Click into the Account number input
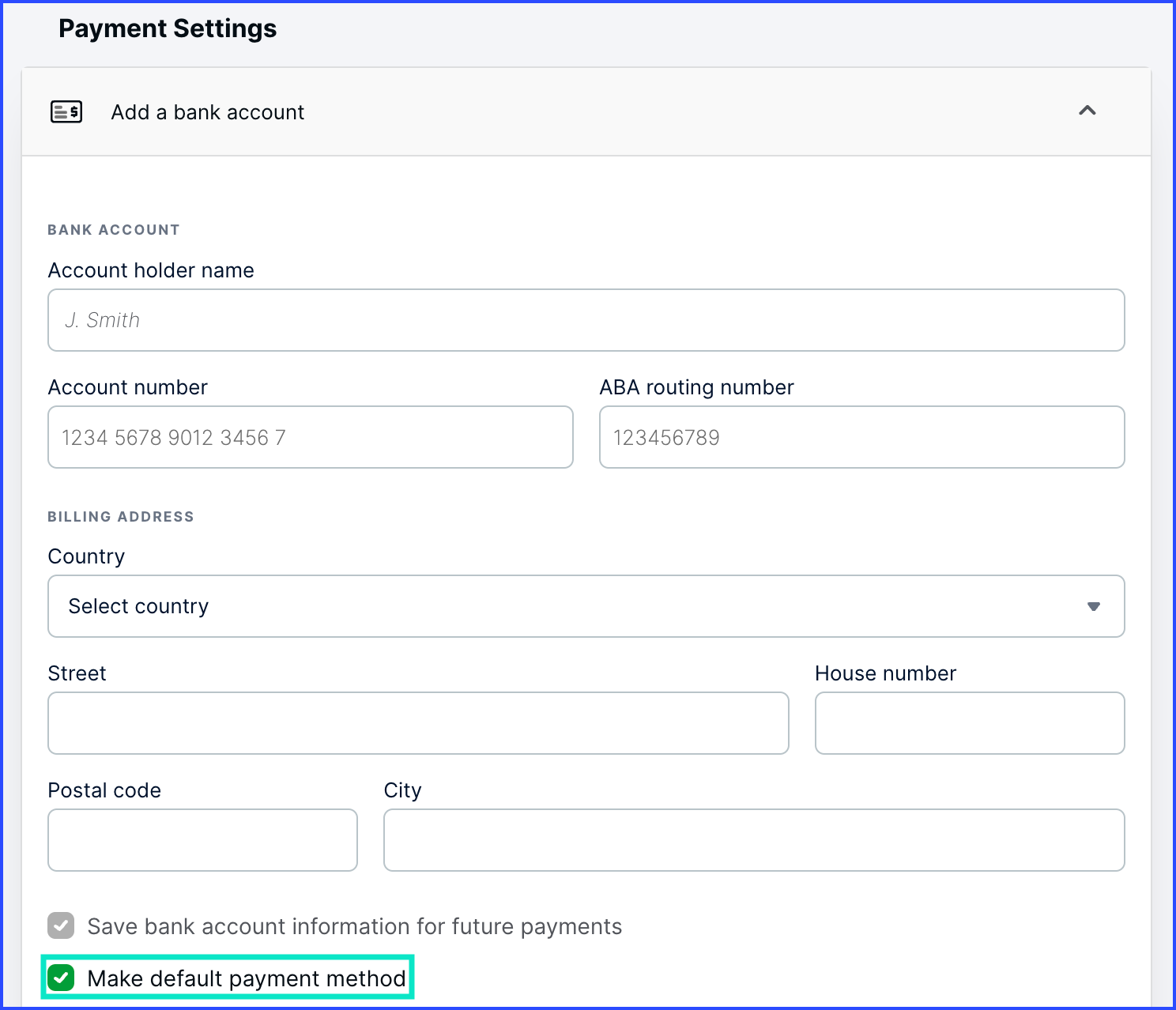Viewport: 1176px width, 1010px height. pyautogui.click(x=310, y=437)
